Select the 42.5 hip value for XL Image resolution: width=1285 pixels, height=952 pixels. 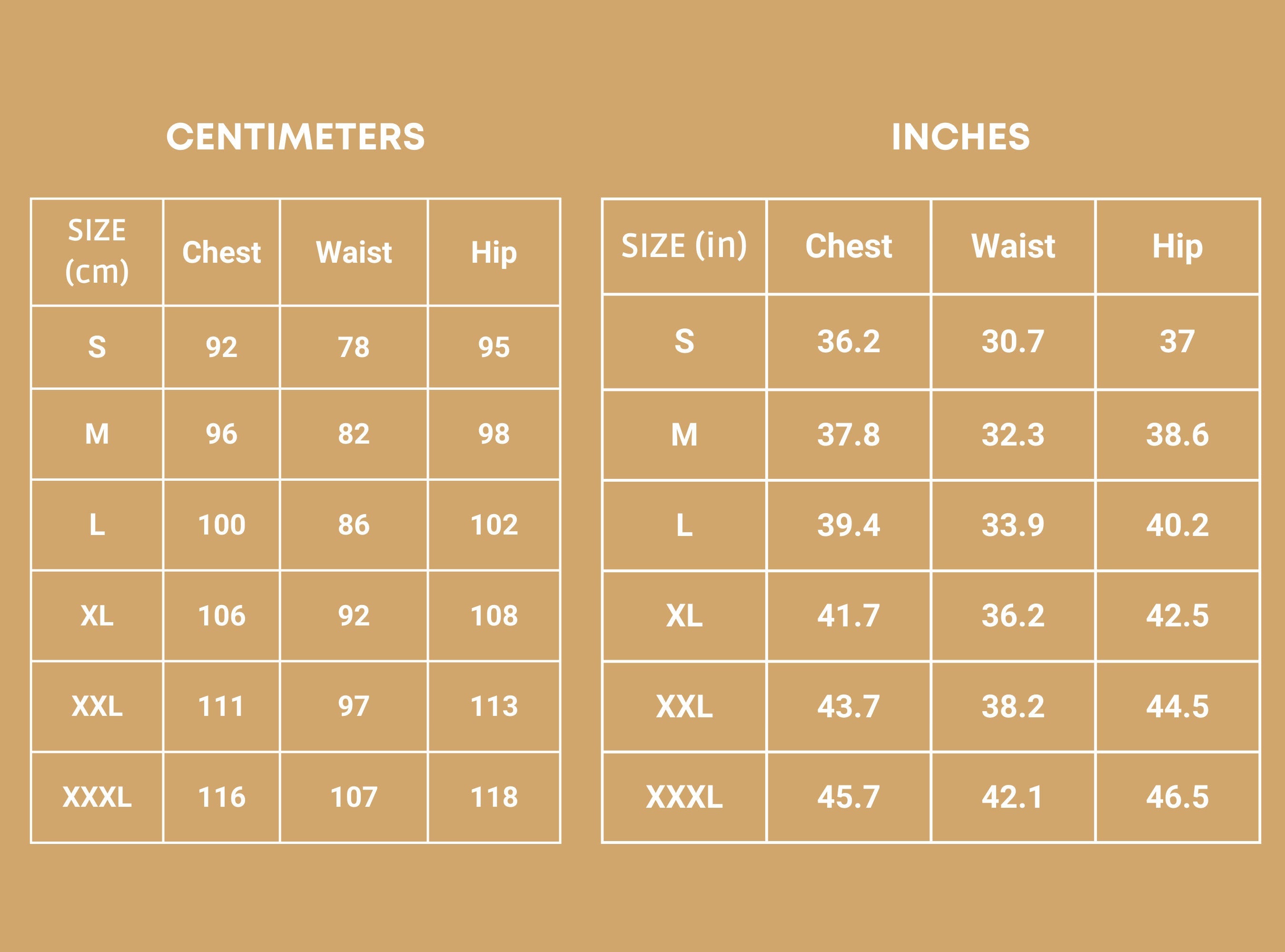point(1176,615)
